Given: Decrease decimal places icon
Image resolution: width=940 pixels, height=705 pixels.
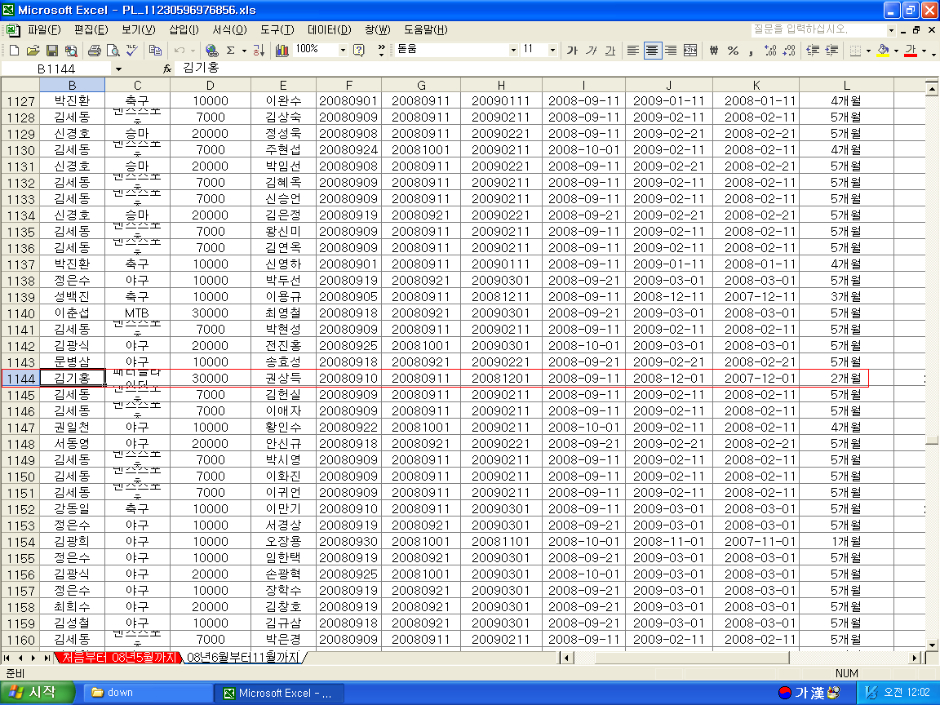Looking at the screenshot, I should point(789,50).
